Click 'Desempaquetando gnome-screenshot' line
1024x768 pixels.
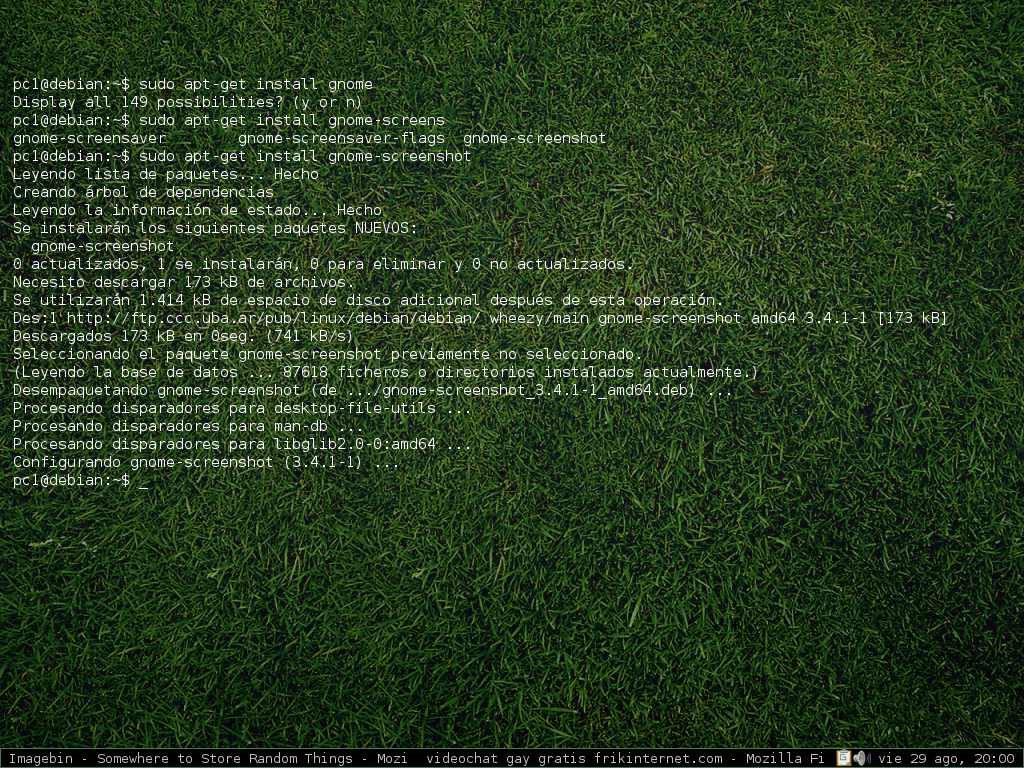[x=373, y=391]
